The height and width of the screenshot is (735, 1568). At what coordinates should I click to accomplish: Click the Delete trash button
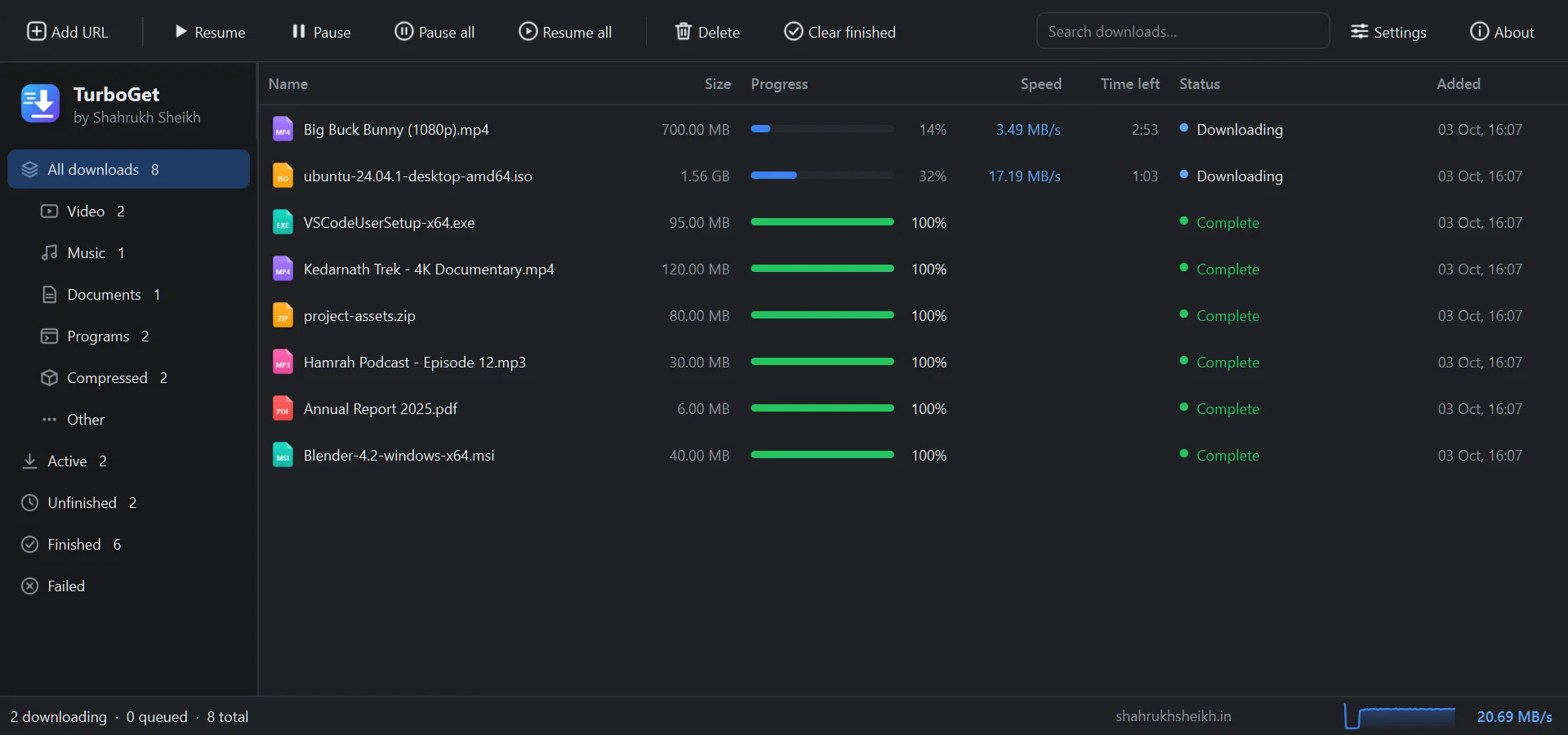pos(707,32)
